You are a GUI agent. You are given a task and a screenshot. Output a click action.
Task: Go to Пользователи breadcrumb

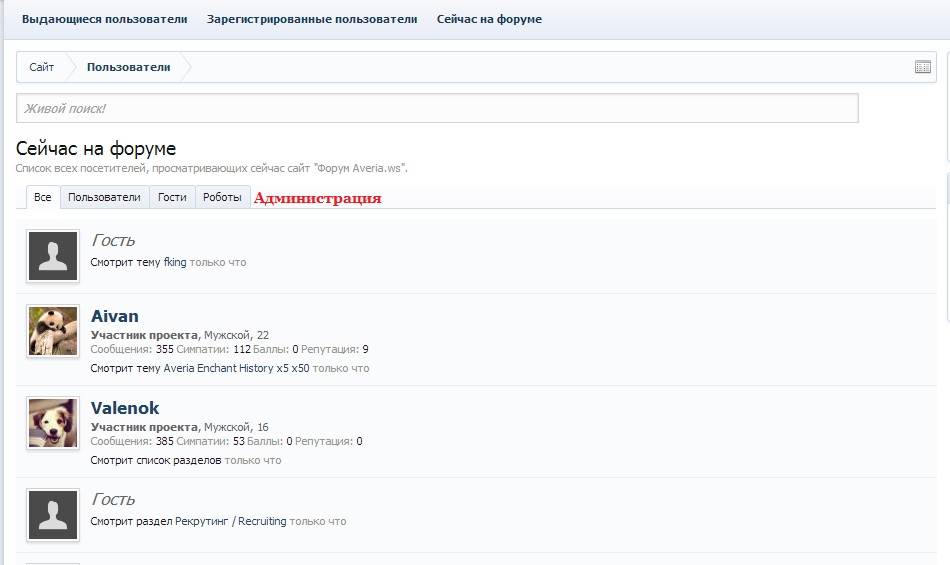tap(128, 67)
